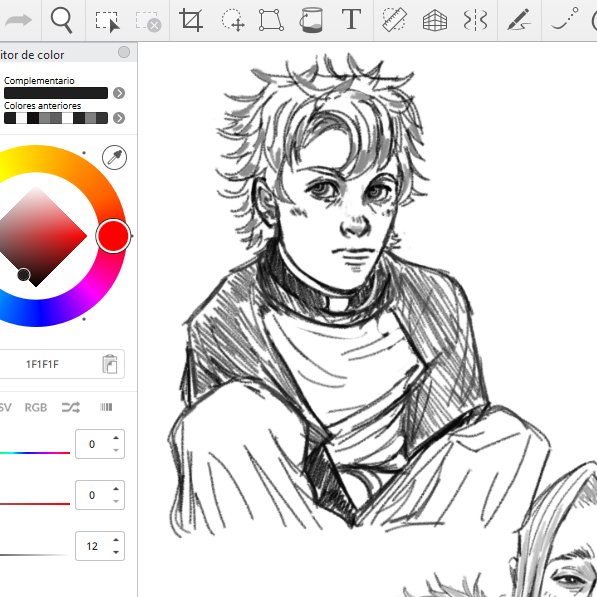Decrease the second value showing 0
Image resolution: width=597 pixels, height=597 pixels.
[116, 501]
